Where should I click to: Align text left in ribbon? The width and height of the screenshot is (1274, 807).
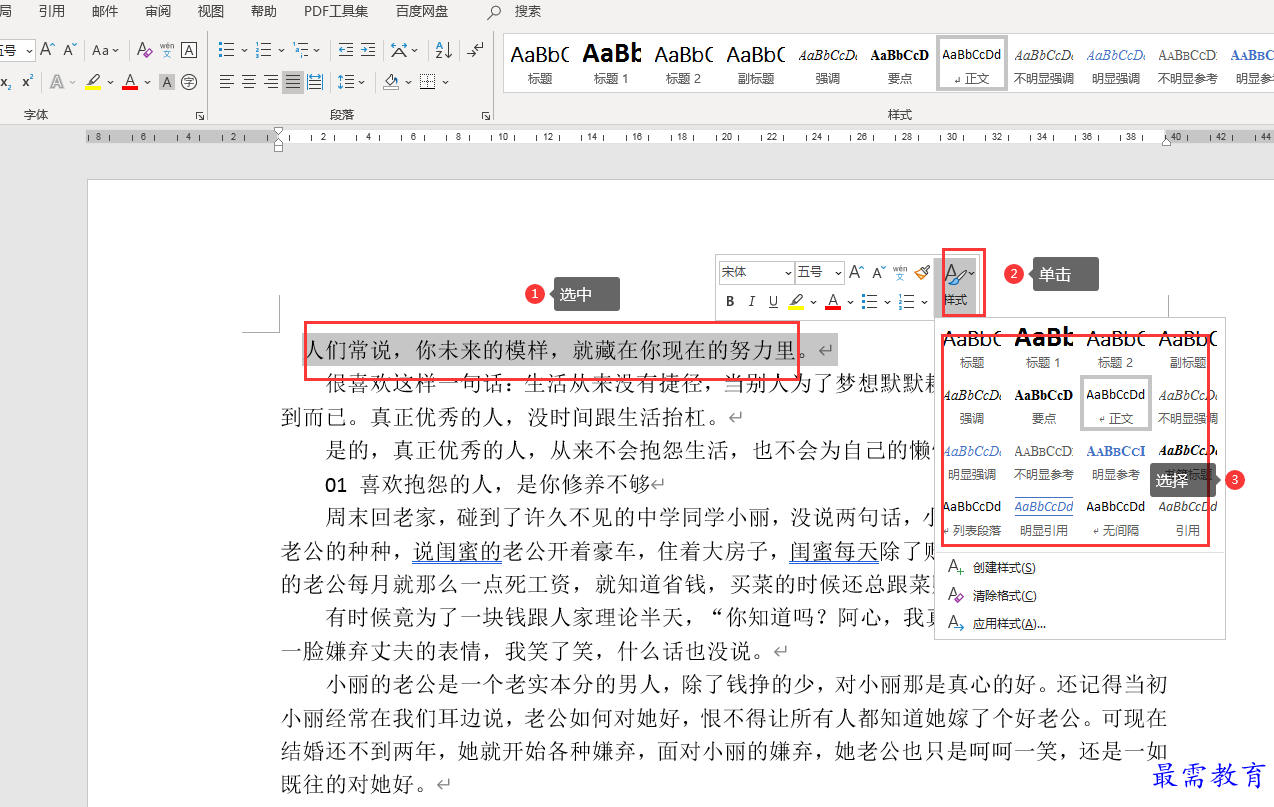point(227,82)
